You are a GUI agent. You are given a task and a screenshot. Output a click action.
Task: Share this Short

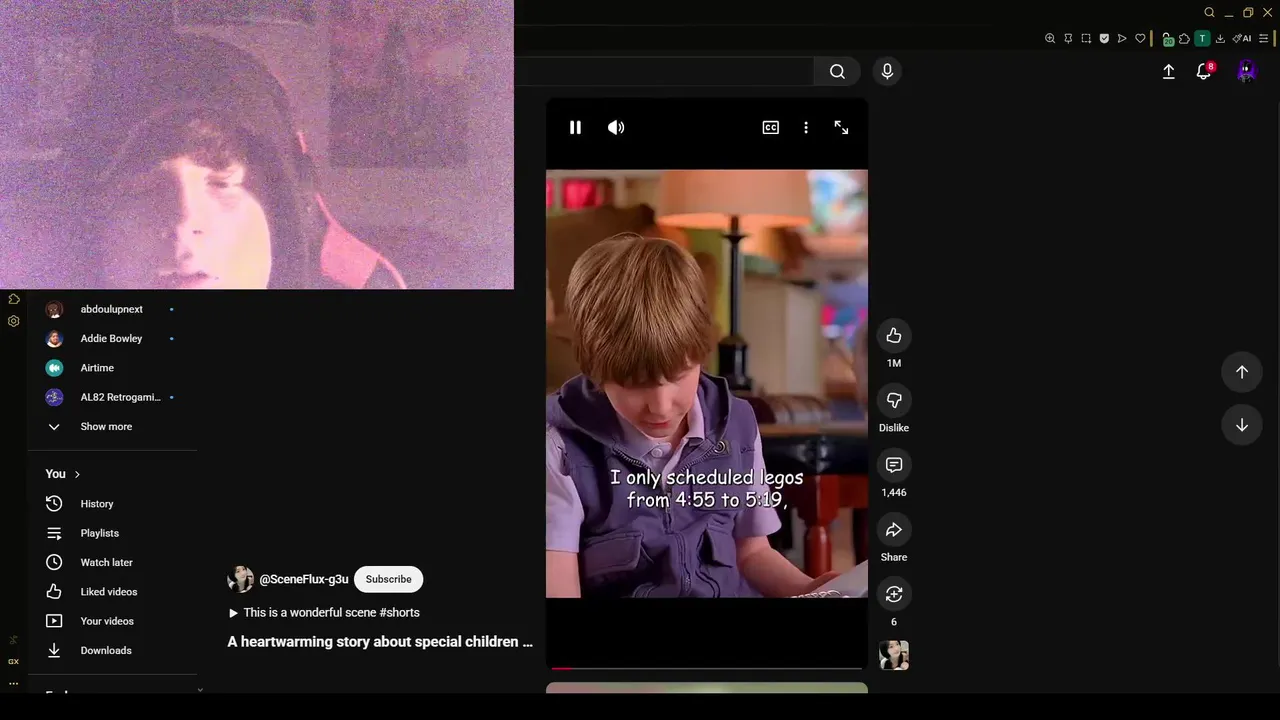tap(894, 530)
